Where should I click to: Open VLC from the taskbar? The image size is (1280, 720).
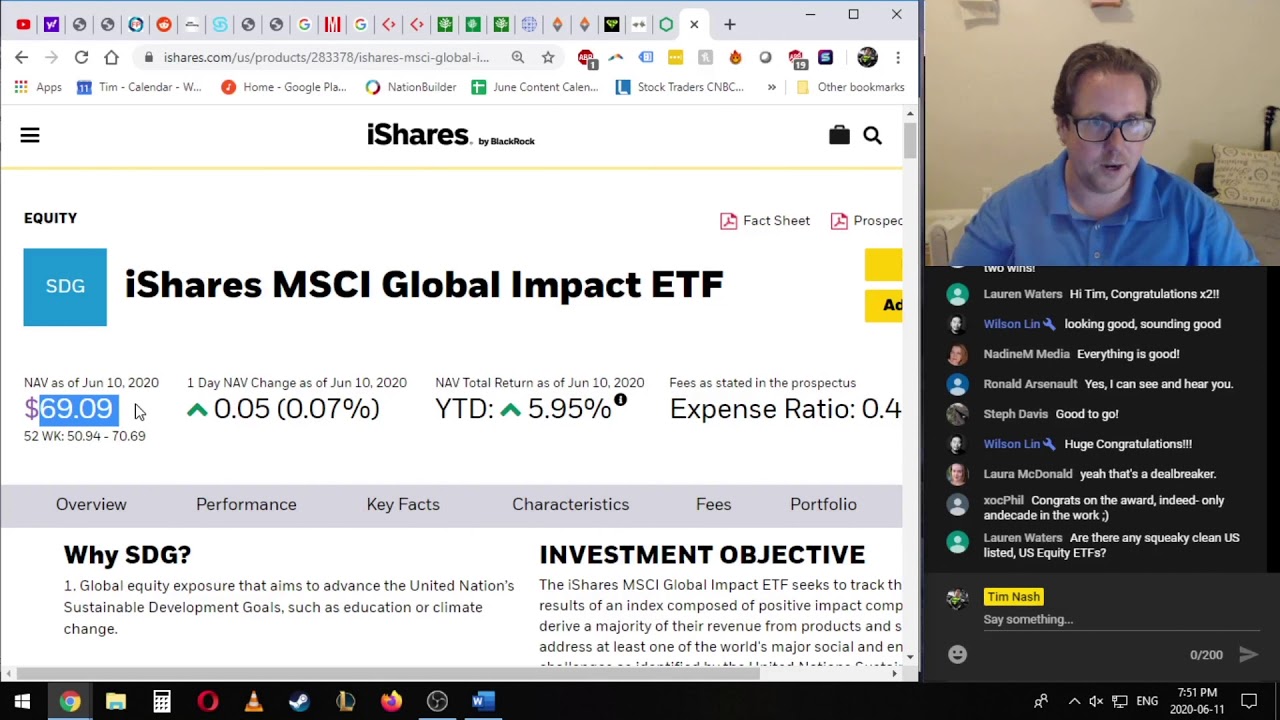253,701
